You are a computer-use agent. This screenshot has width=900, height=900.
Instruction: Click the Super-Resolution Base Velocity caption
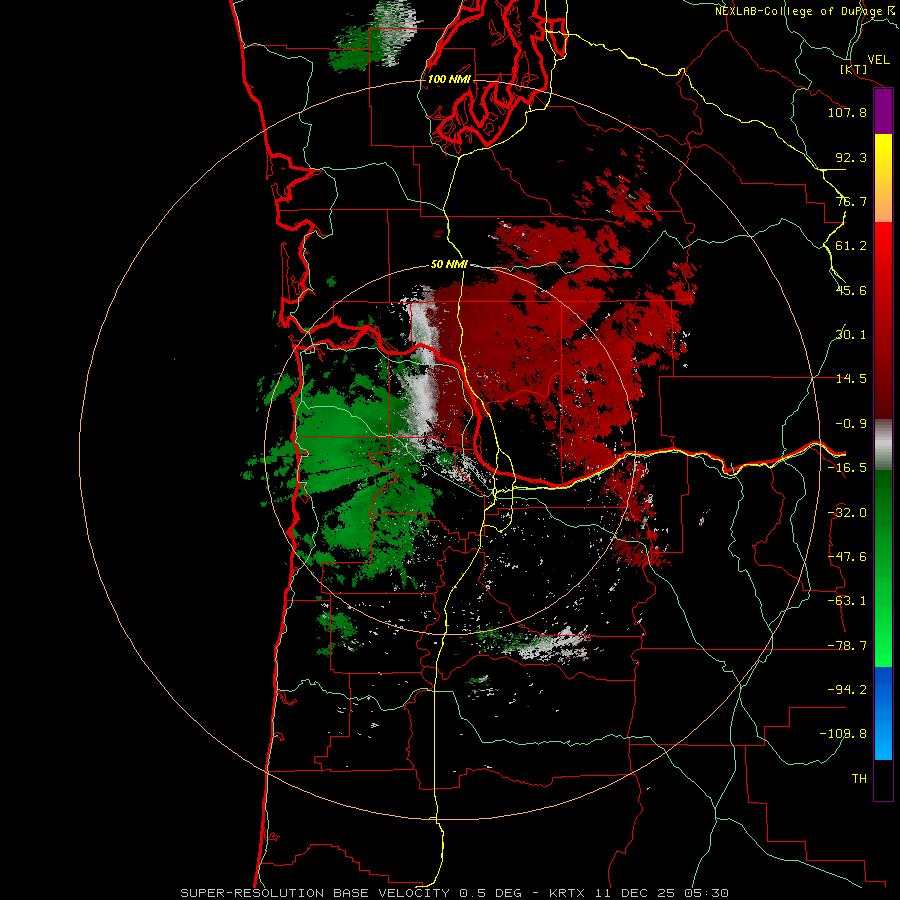point(455,893)
